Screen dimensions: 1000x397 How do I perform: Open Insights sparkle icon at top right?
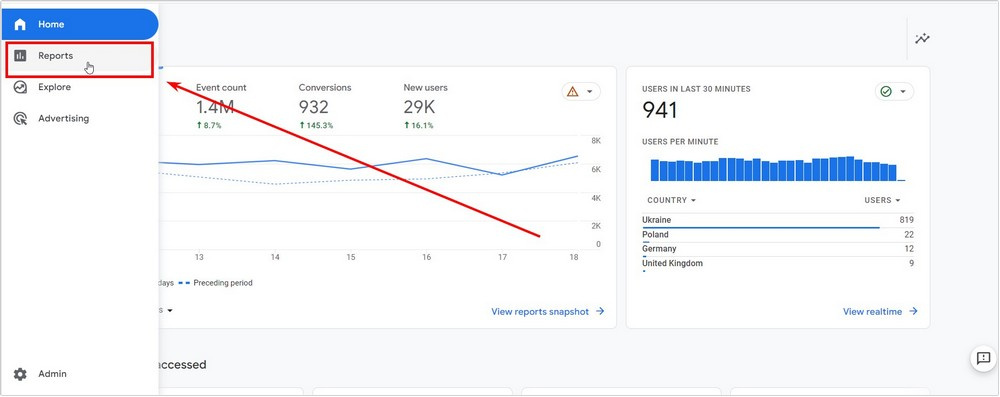(922, 39)
